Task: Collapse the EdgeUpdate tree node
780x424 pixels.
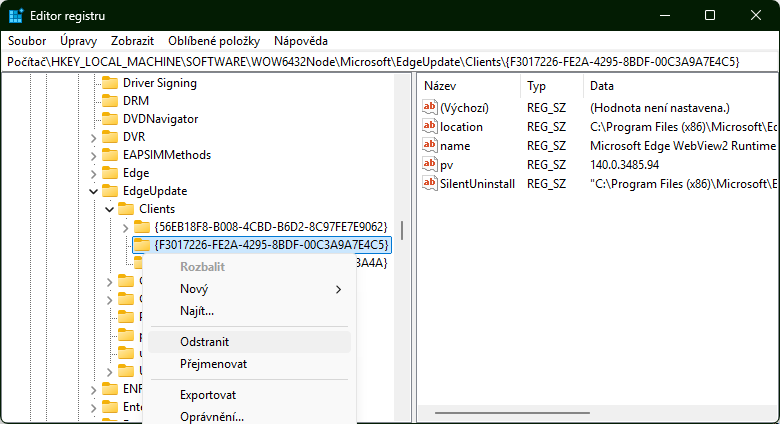Action: (94, 191)
